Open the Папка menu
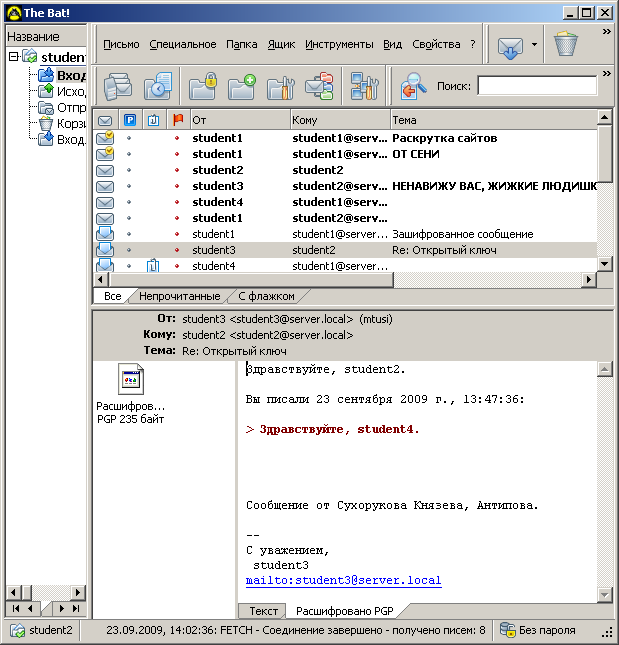The height and width of the screenshot is (645, 619). tap(241, 44)
